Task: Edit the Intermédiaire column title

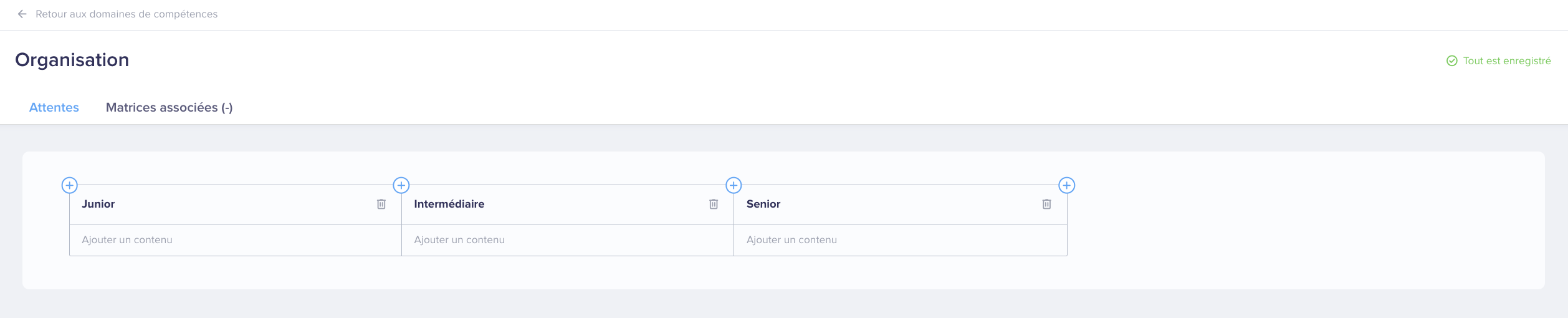Action: [x=449, y=204]
